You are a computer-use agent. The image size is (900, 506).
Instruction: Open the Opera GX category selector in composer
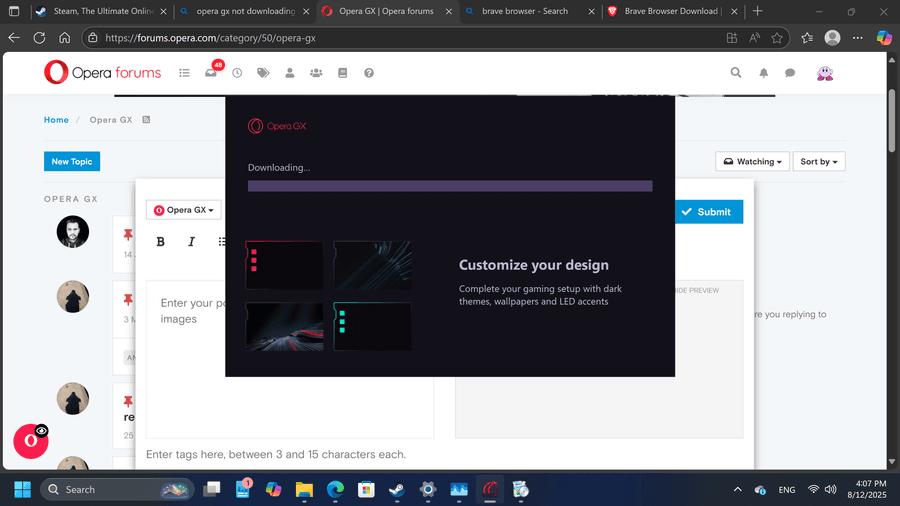(184, 210)
